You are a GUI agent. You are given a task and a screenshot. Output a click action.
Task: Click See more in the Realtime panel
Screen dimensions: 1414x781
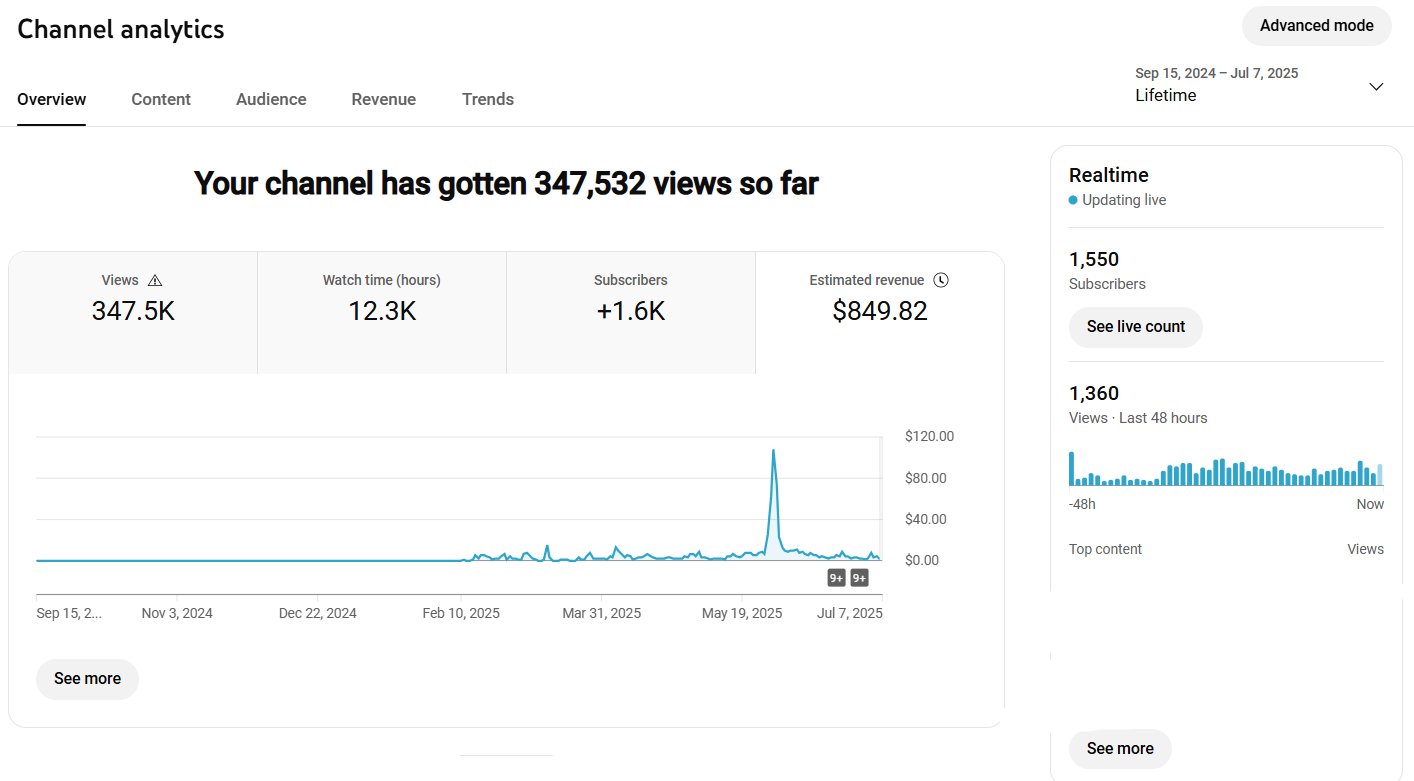[1120, 749]
